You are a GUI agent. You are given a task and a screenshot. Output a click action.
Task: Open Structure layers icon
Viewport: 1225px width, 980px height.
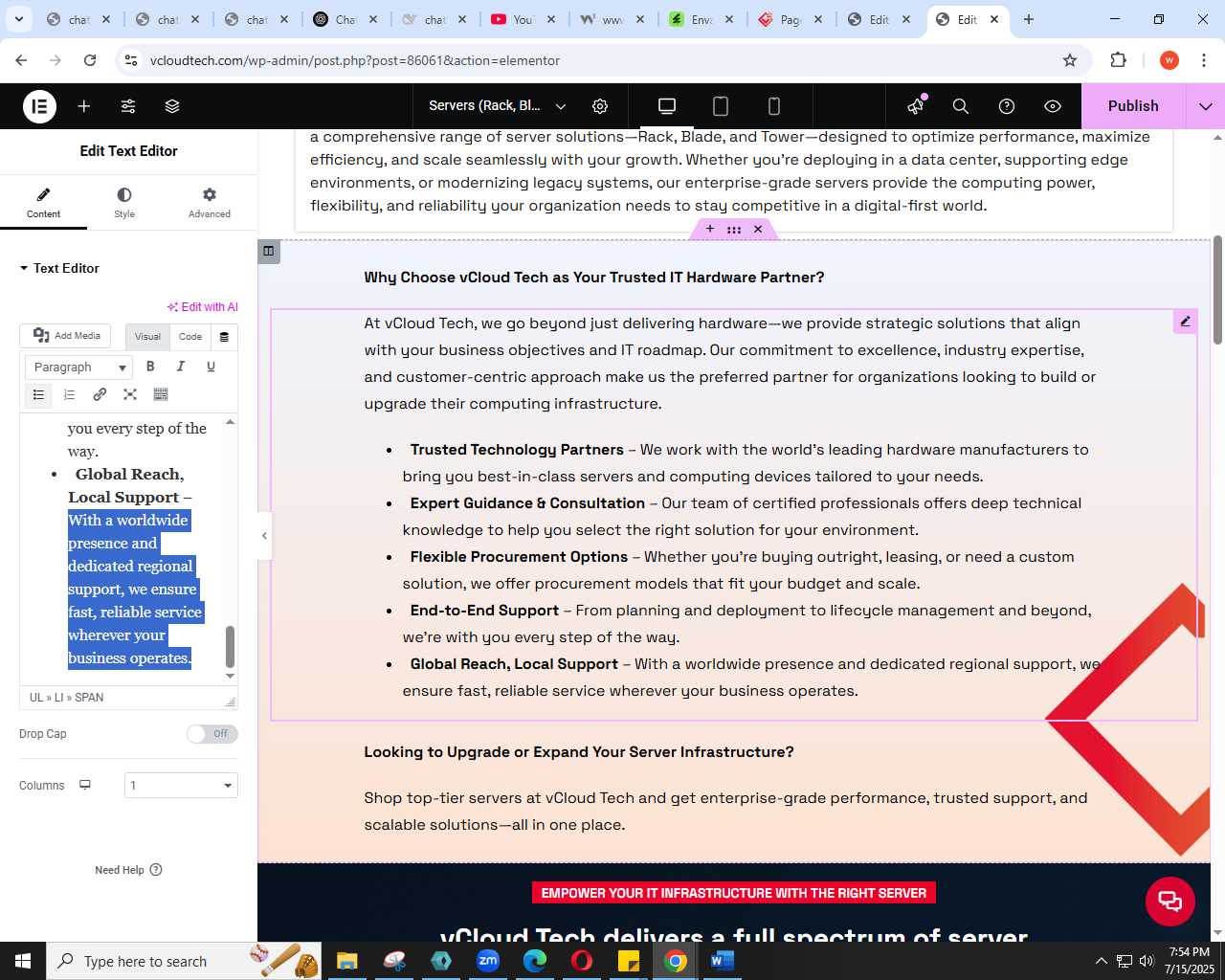[172, 106]
